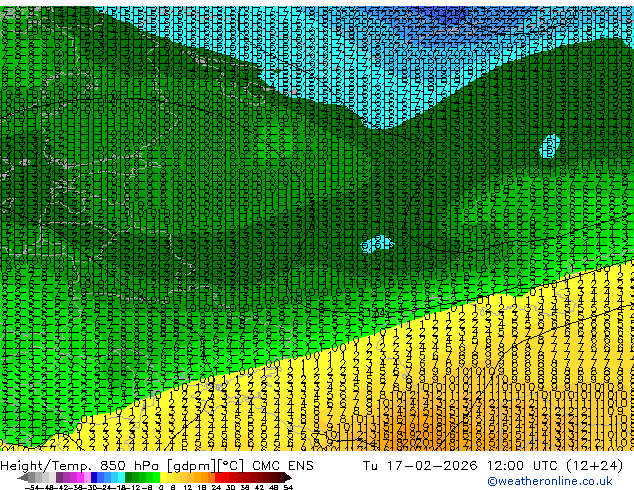Viewport: 634px width, 490px height.
Task: Pick the bright red legend swatch at 24
Action: (x=218, y=478)
